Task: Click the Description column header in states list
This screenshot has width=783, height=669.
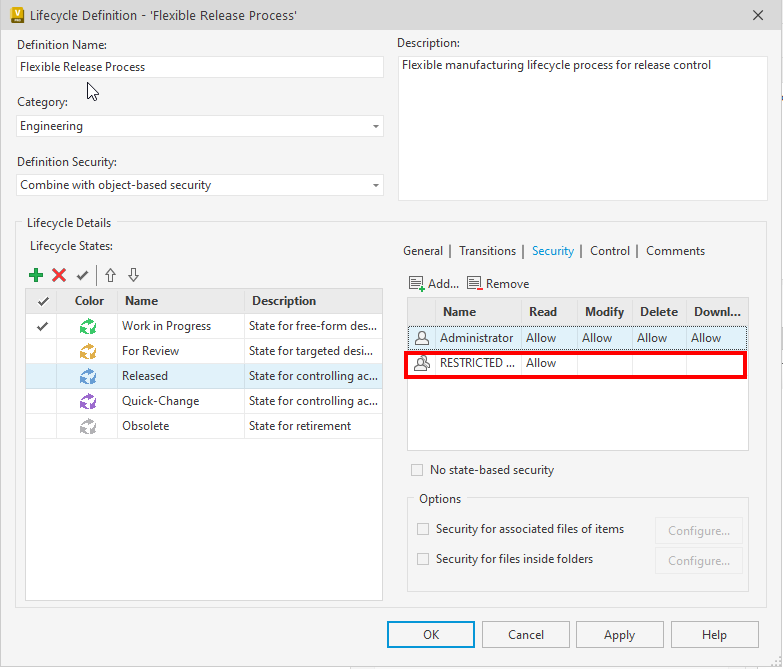Action: [x=314, y=301]
